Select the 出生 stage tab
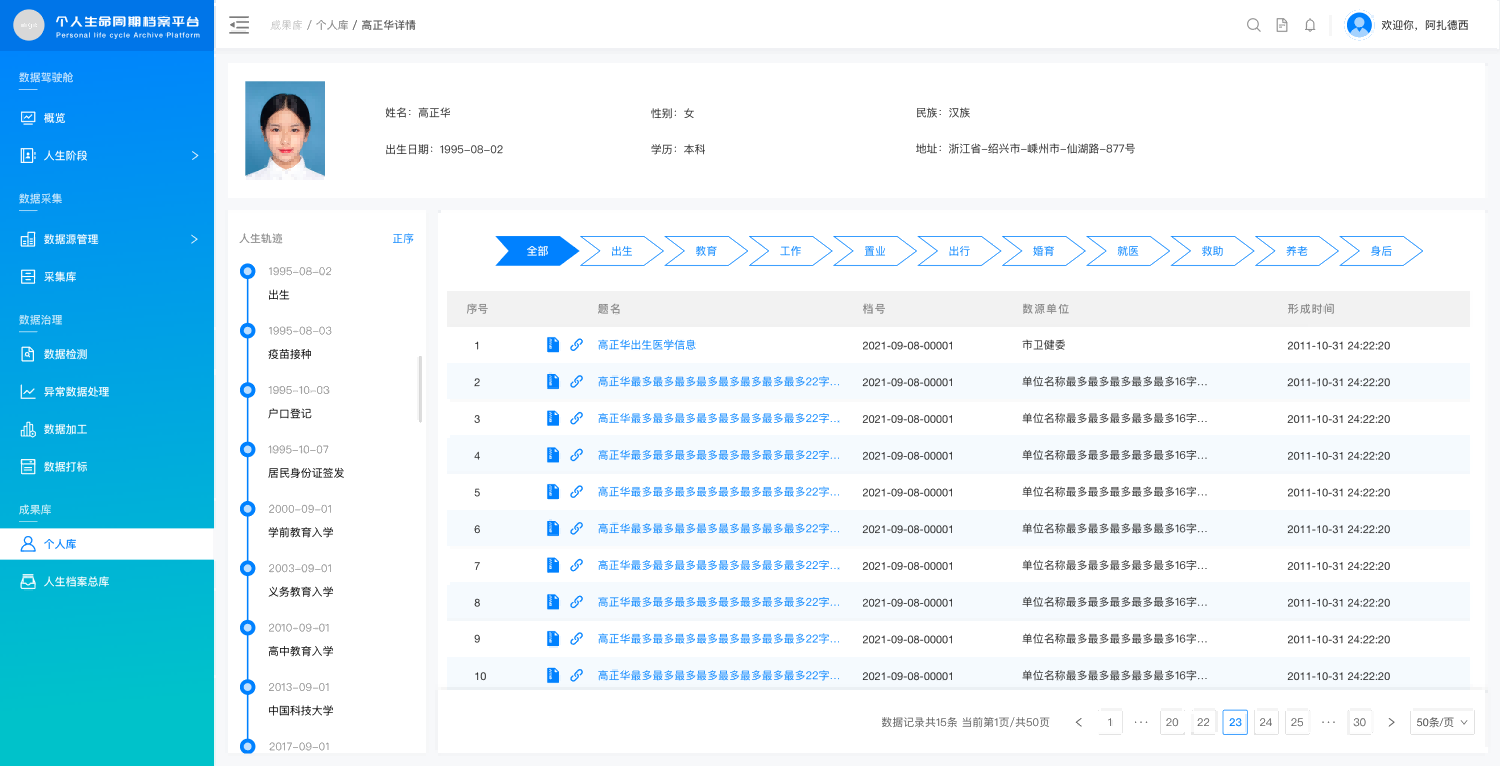This screenshot has height=766, width=1500. coord(621,251)
